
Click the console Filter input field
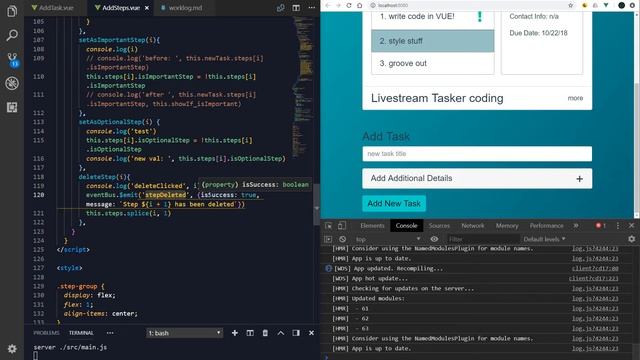483,239
